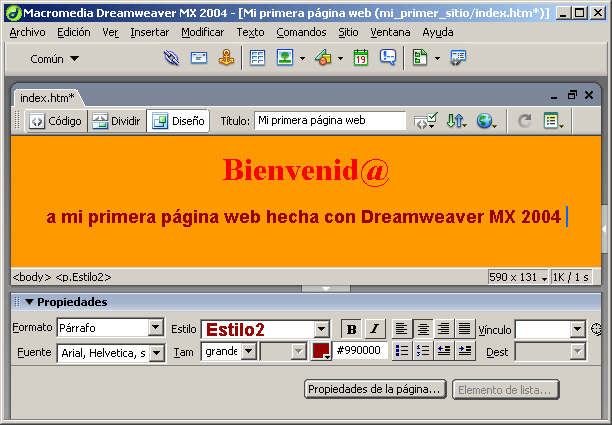Viewport: 612px width, 425px height.
Task: Click the unordered list icon
Action: click(x=401, y=351)
